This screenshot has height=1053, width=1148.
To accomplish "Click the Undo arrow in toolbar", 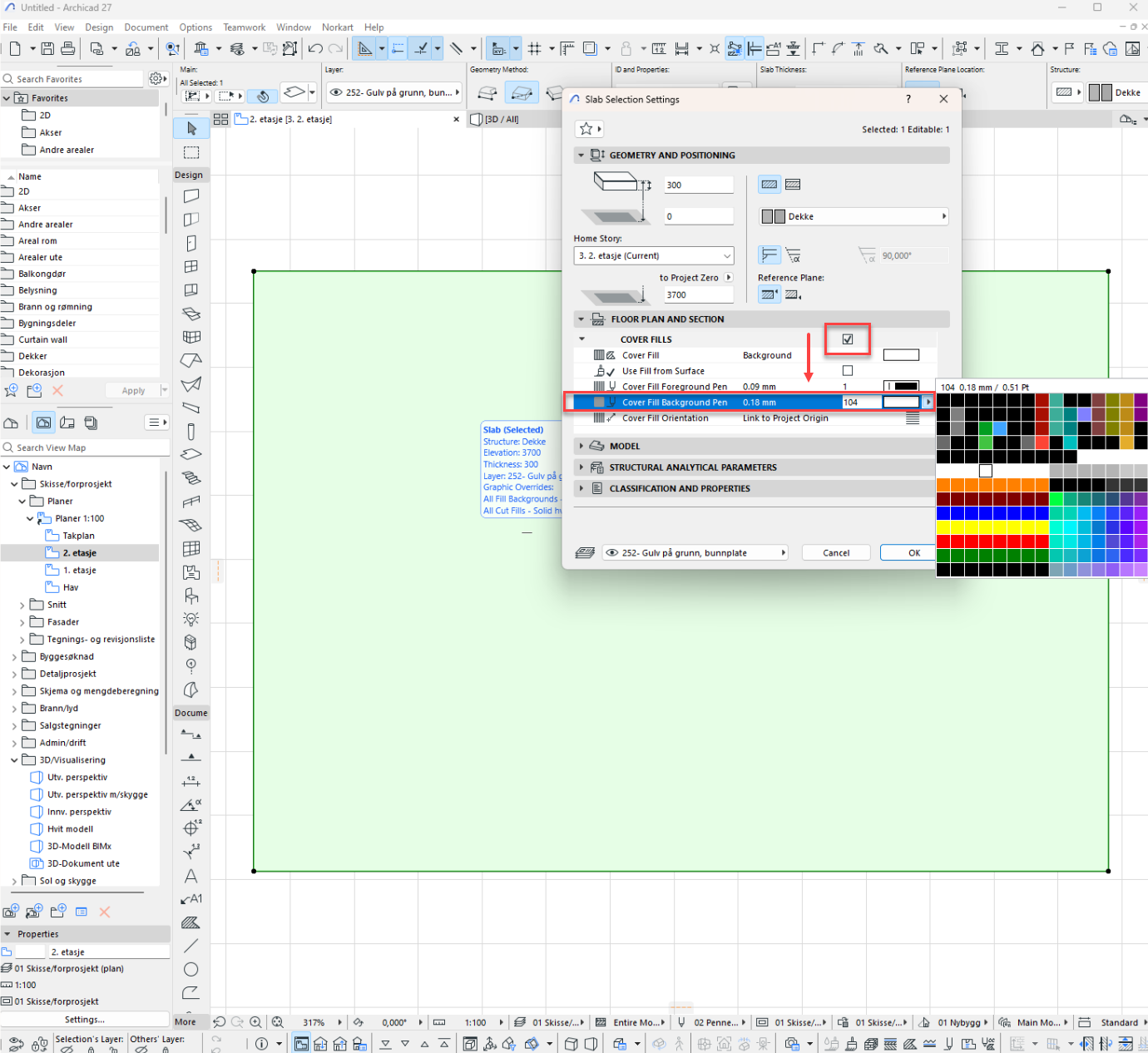I will (x=315, y=48).
